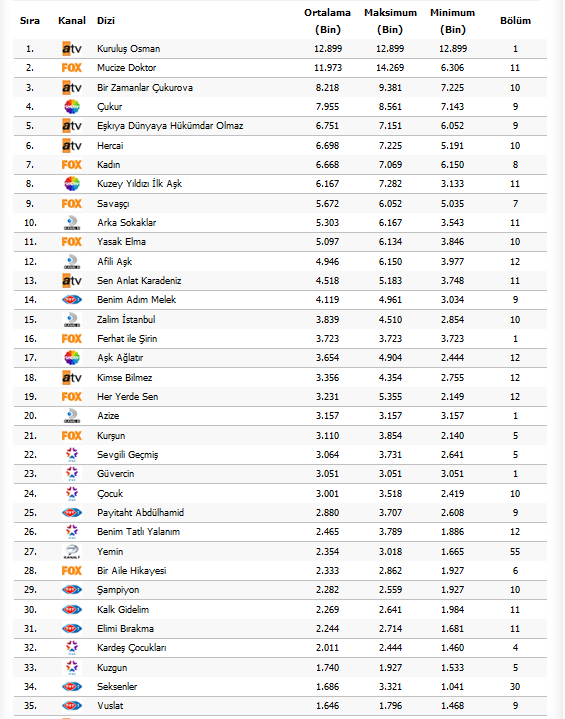Click the Kanal column header

point(72,21)
